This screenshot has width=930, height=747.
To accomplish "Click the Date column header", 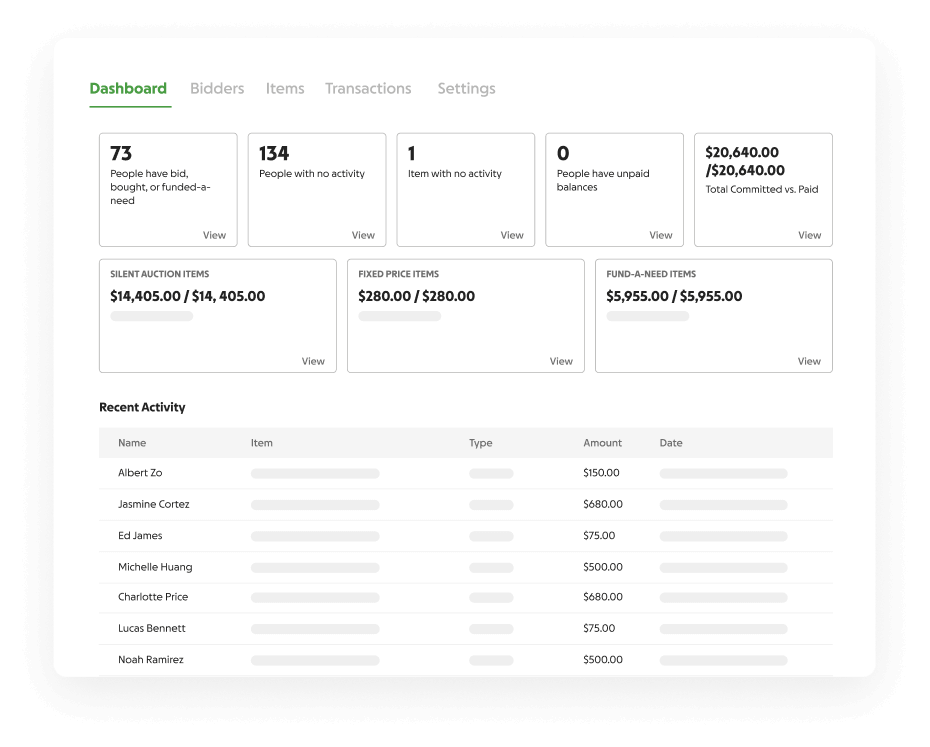I will pyautogui.click(x=671, y=443).
